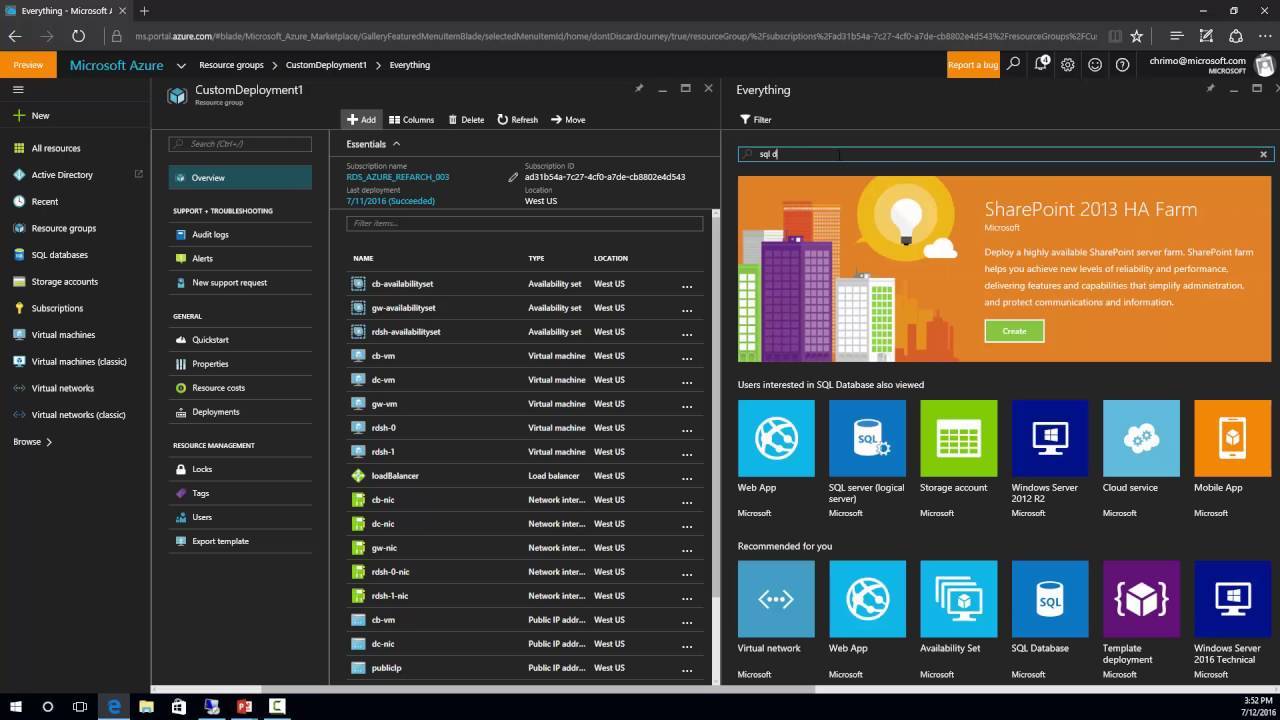Click the Create button on SharePoint banner
The image size is (1280, 720).
[1014, 331]
